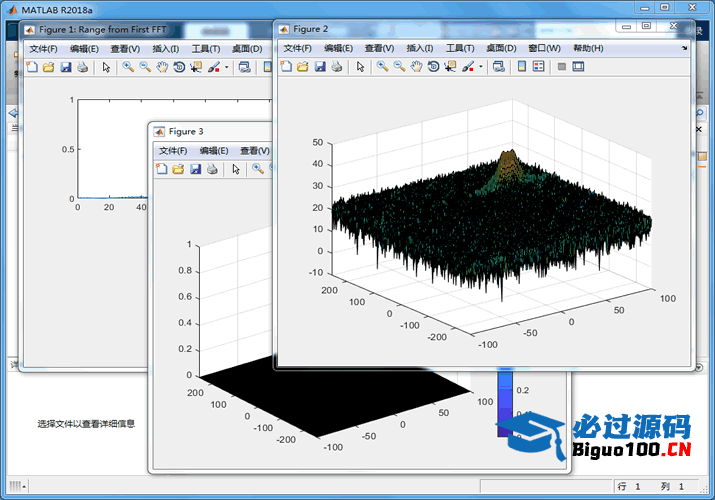Pick the Data Cursor tool in Figure 2
Viewport: 715px width, 500px height.
point(449,67)
